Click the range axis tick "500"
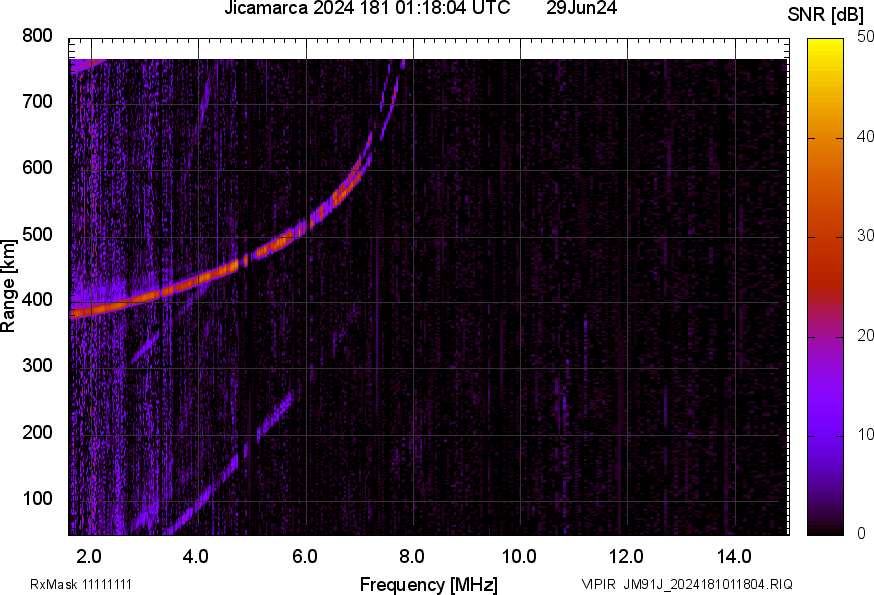 (37, 234)
